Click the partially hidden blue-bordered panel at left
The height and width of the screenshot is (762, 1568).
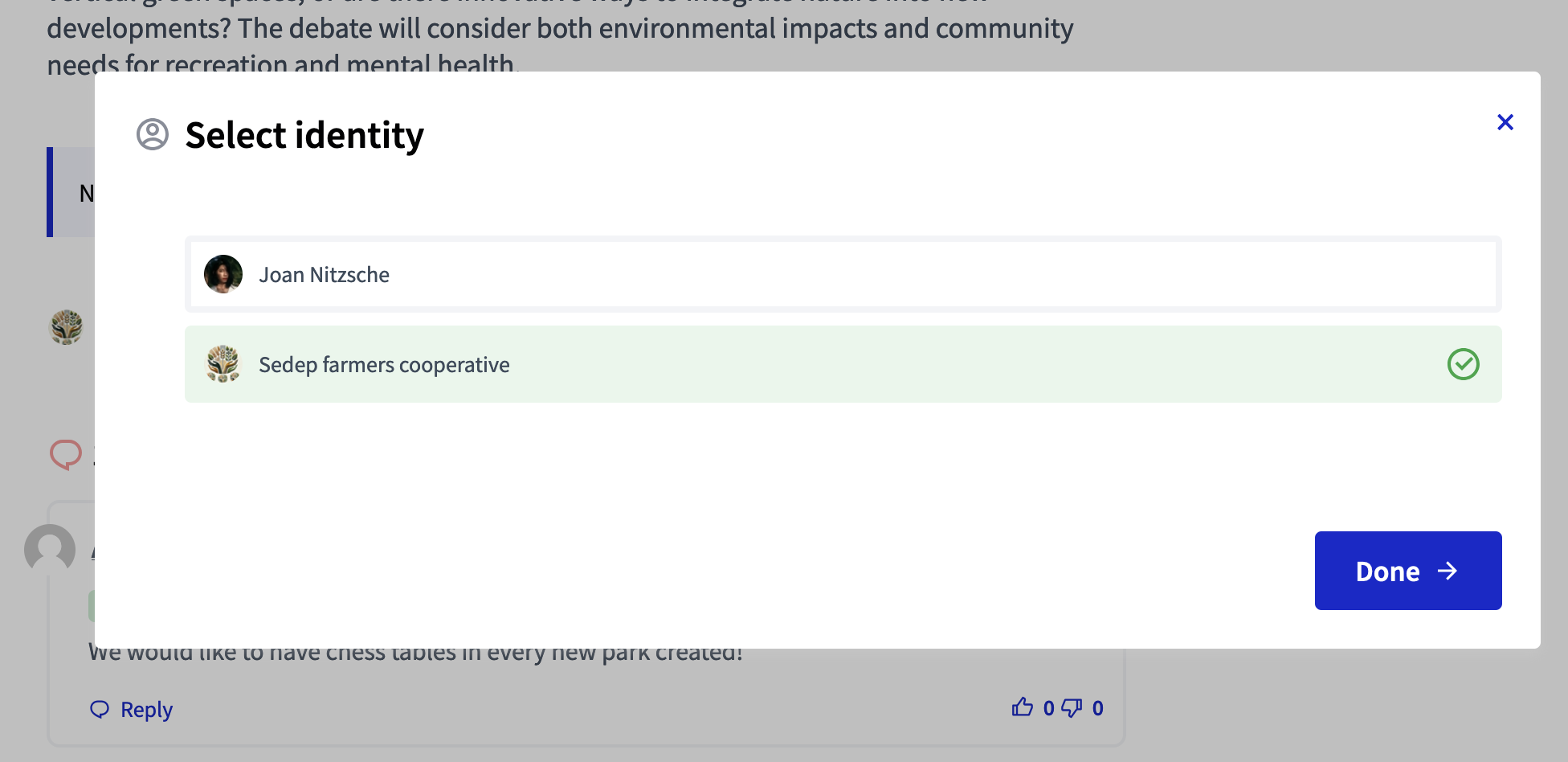click(71, 192)
